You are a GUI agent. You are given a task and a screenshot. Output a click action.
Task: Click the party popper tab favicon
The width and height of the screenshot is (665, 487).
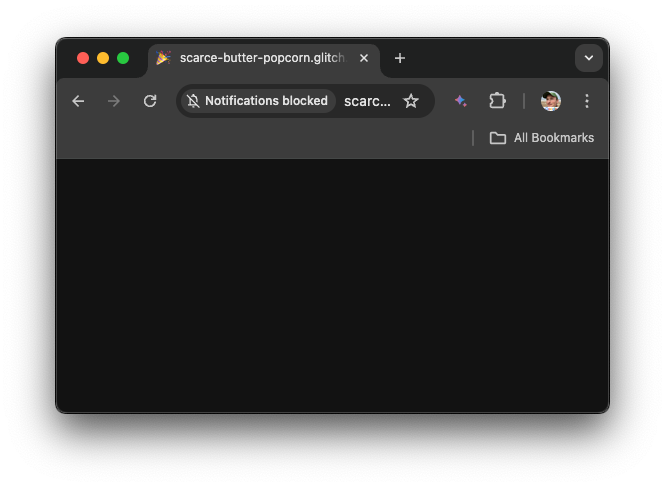[x=164, y=58]
